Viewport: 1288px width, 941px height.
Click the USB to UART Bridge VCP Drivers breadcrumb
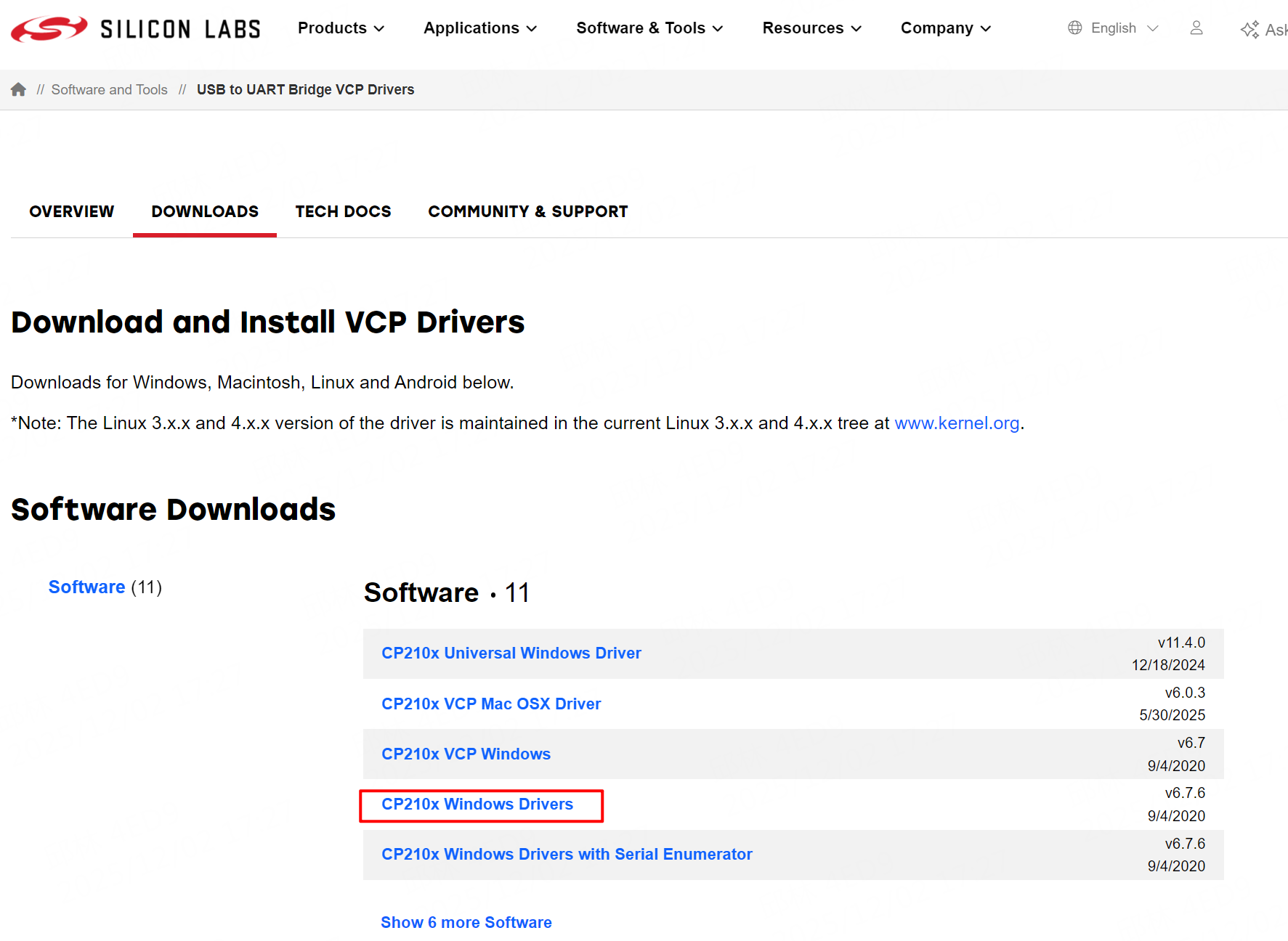point(305,89)
